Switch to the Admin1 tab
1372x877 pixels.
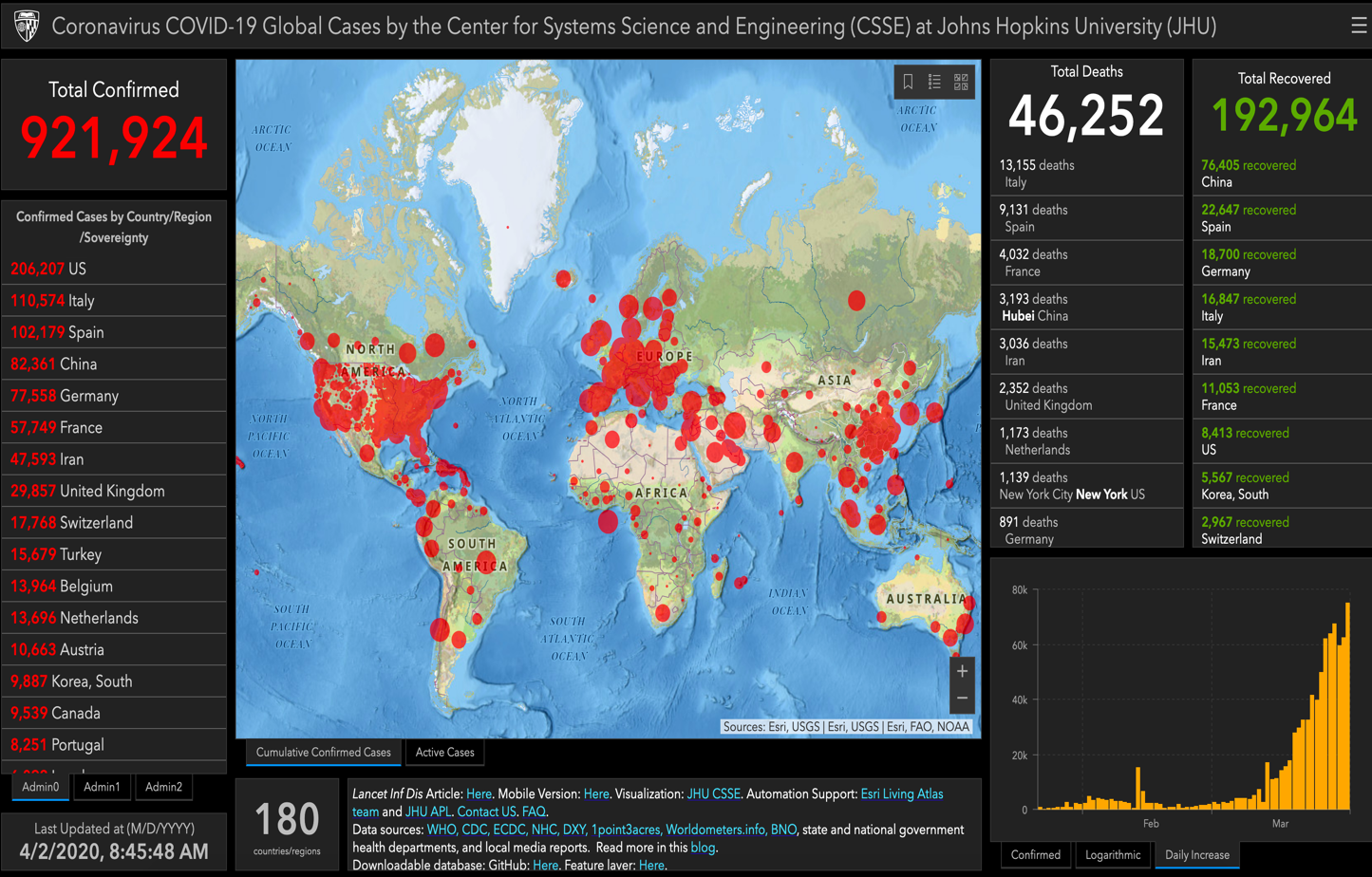click(x=102, y=787)
